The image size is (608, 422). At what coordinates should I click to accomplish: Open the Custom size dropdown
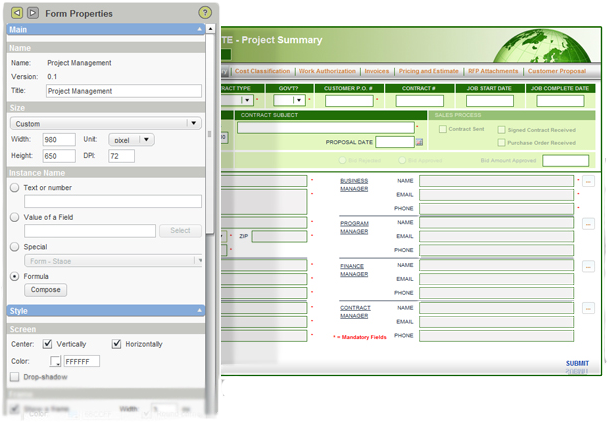click(105, 124)
